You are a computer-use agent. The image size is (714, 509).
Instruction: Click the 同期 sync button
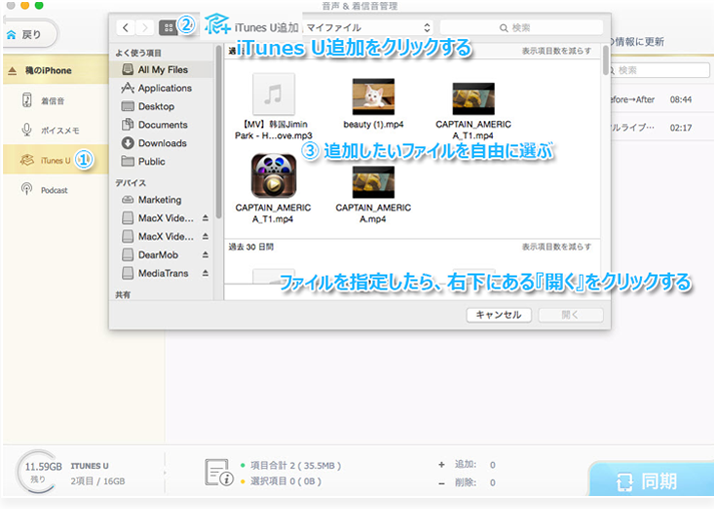pos(650,482)
